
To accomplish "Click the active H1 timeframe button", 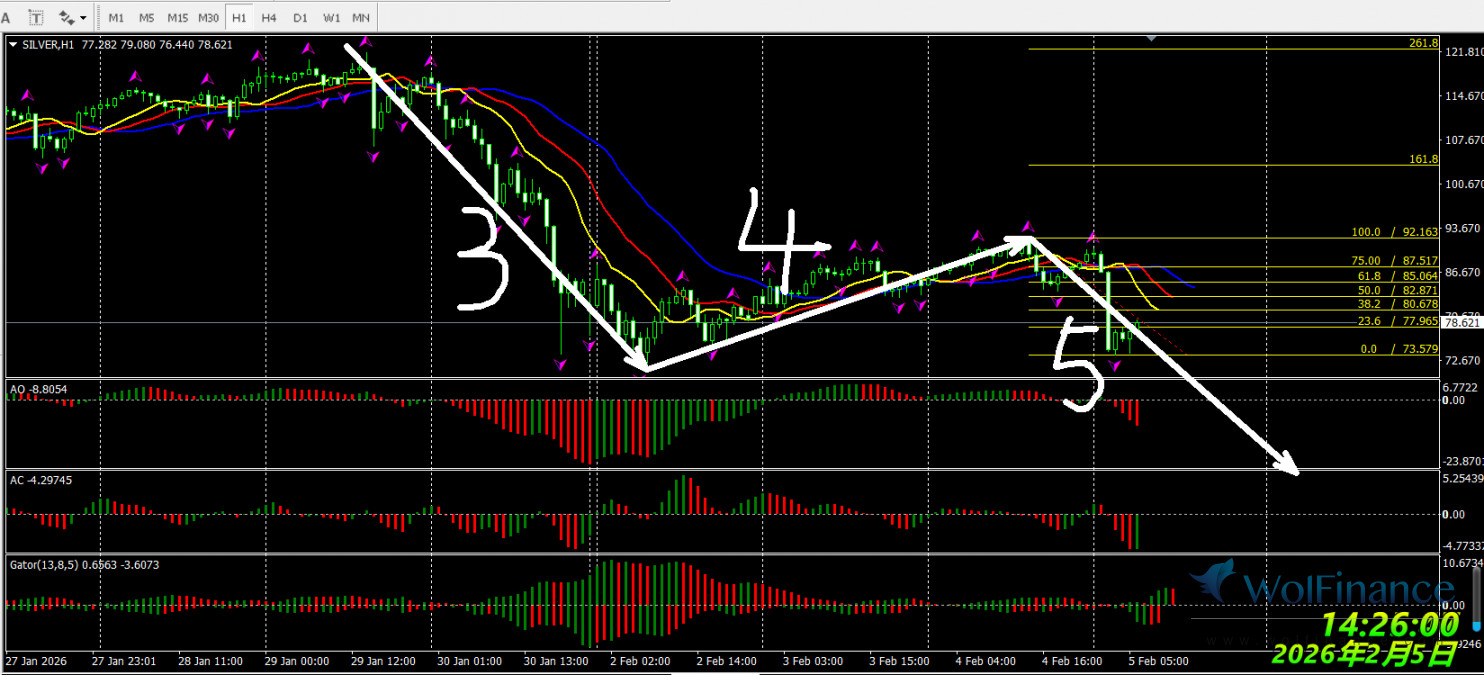I will click(239, 17).
